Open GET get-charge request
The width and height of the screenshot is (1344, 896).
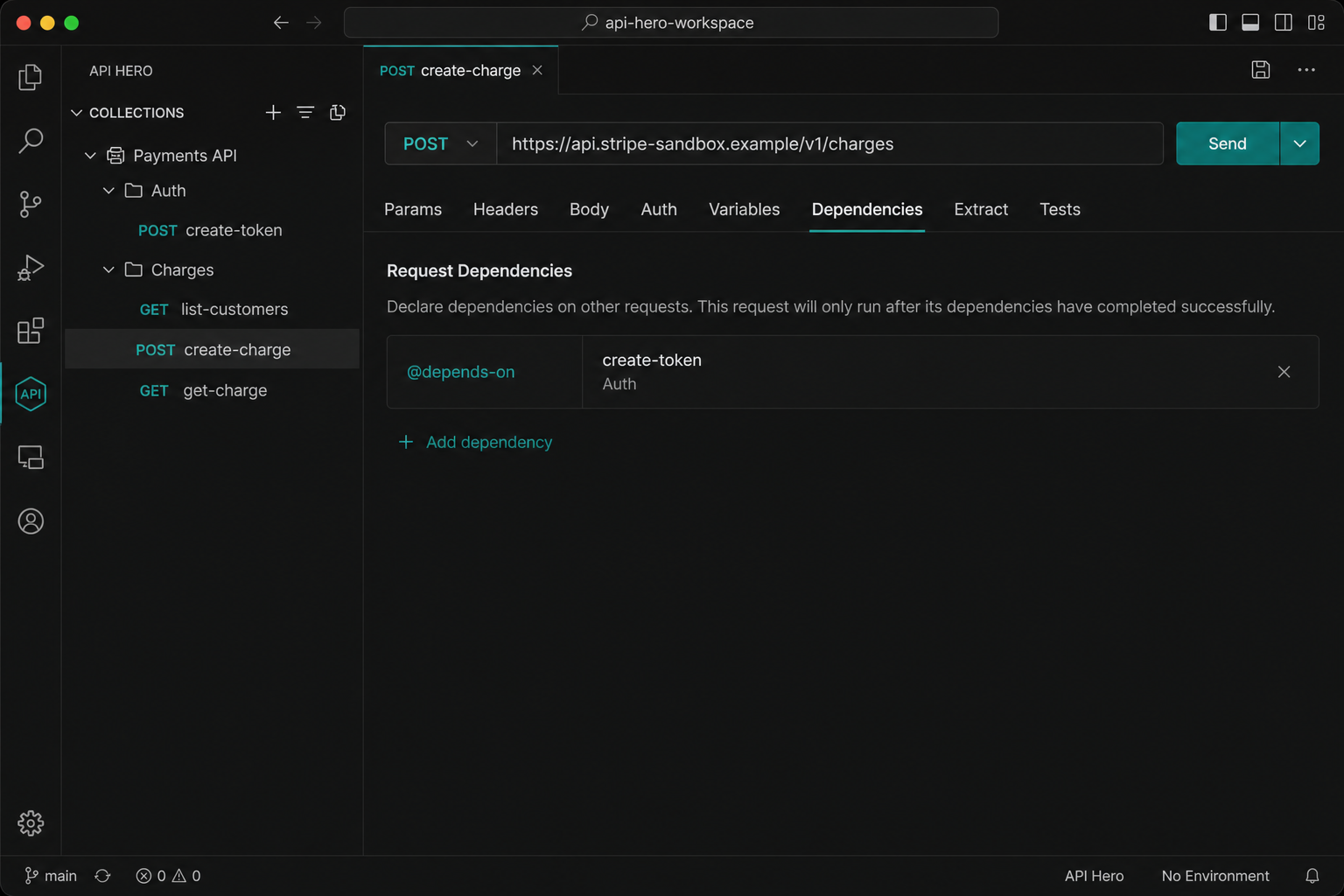(212, 390)
